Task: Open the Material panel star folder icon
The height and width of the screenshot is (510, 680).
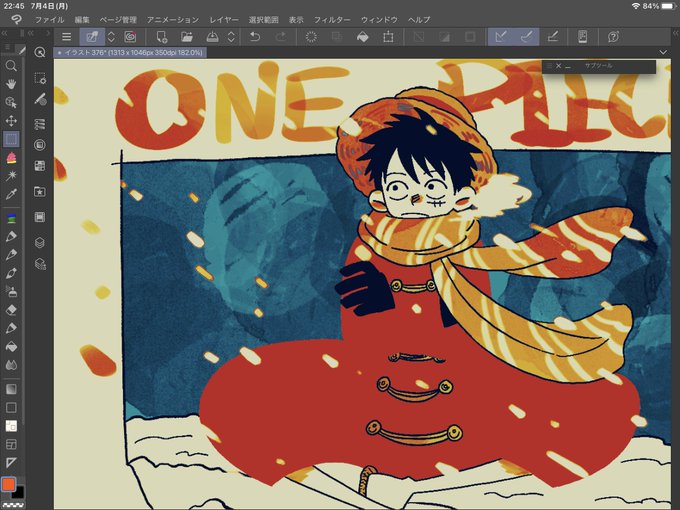Action: (40, 192)
